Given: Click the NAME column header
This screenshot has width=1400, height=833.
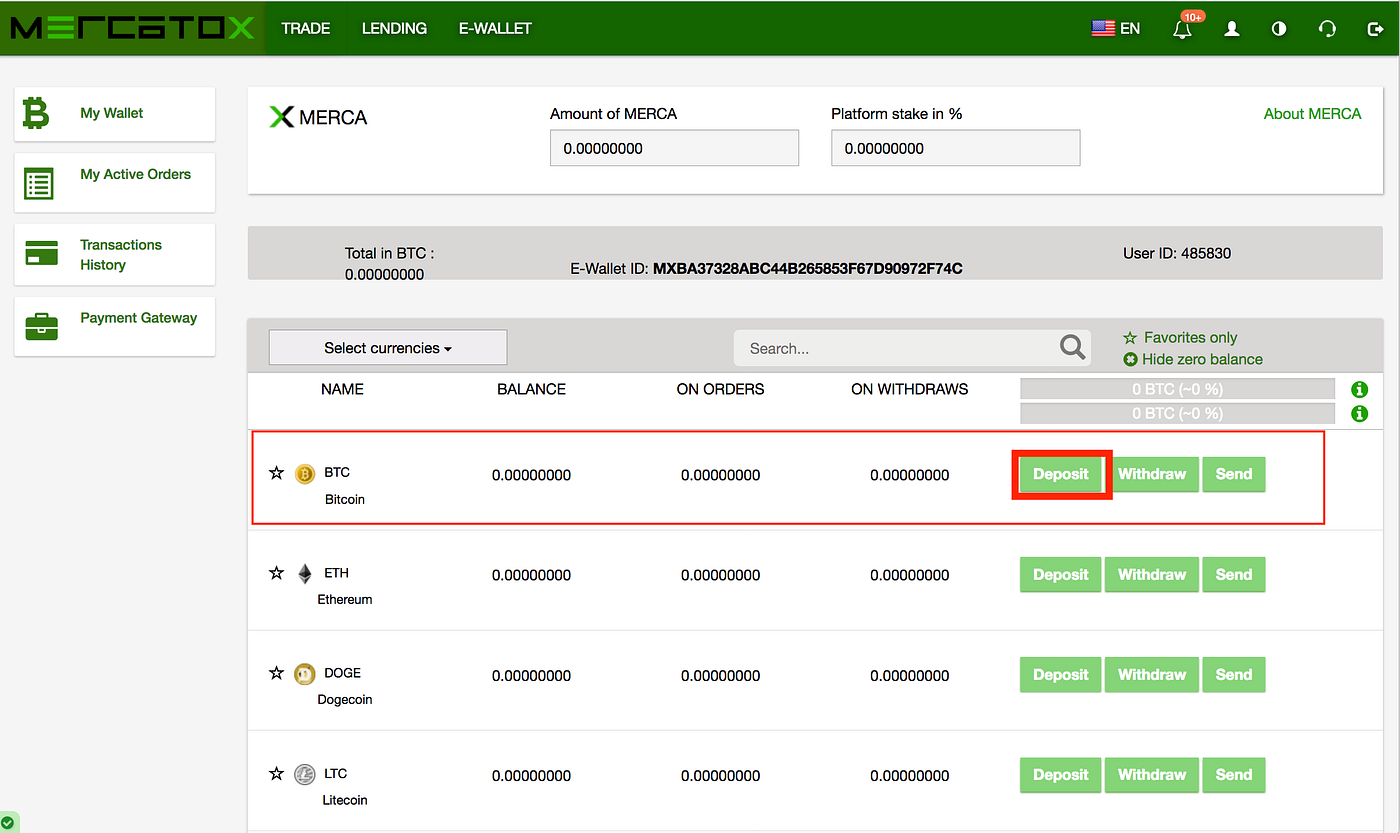Looking at the screenshot, I should pos(342,389).
